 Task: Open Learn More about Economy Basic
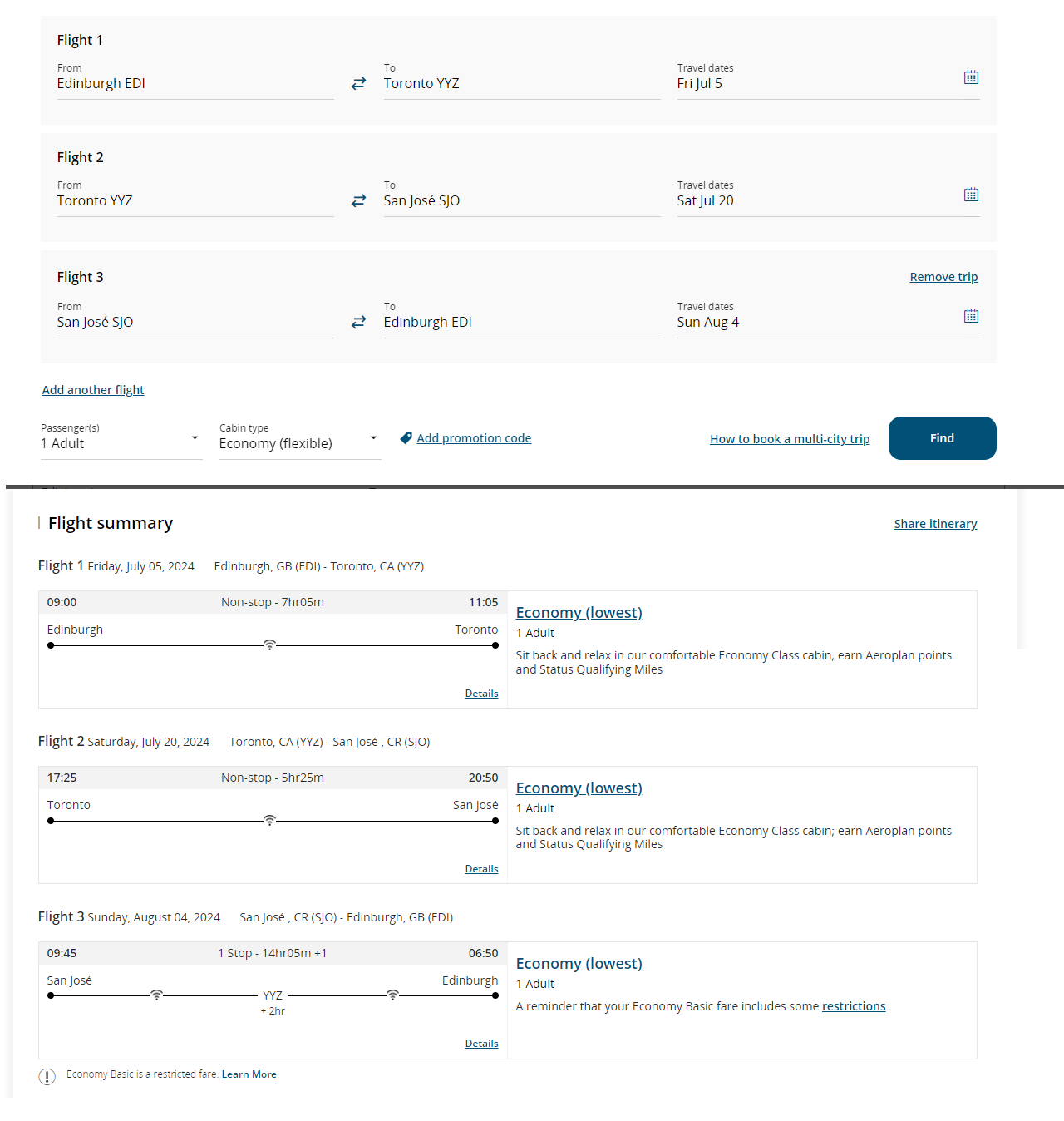249,1074
